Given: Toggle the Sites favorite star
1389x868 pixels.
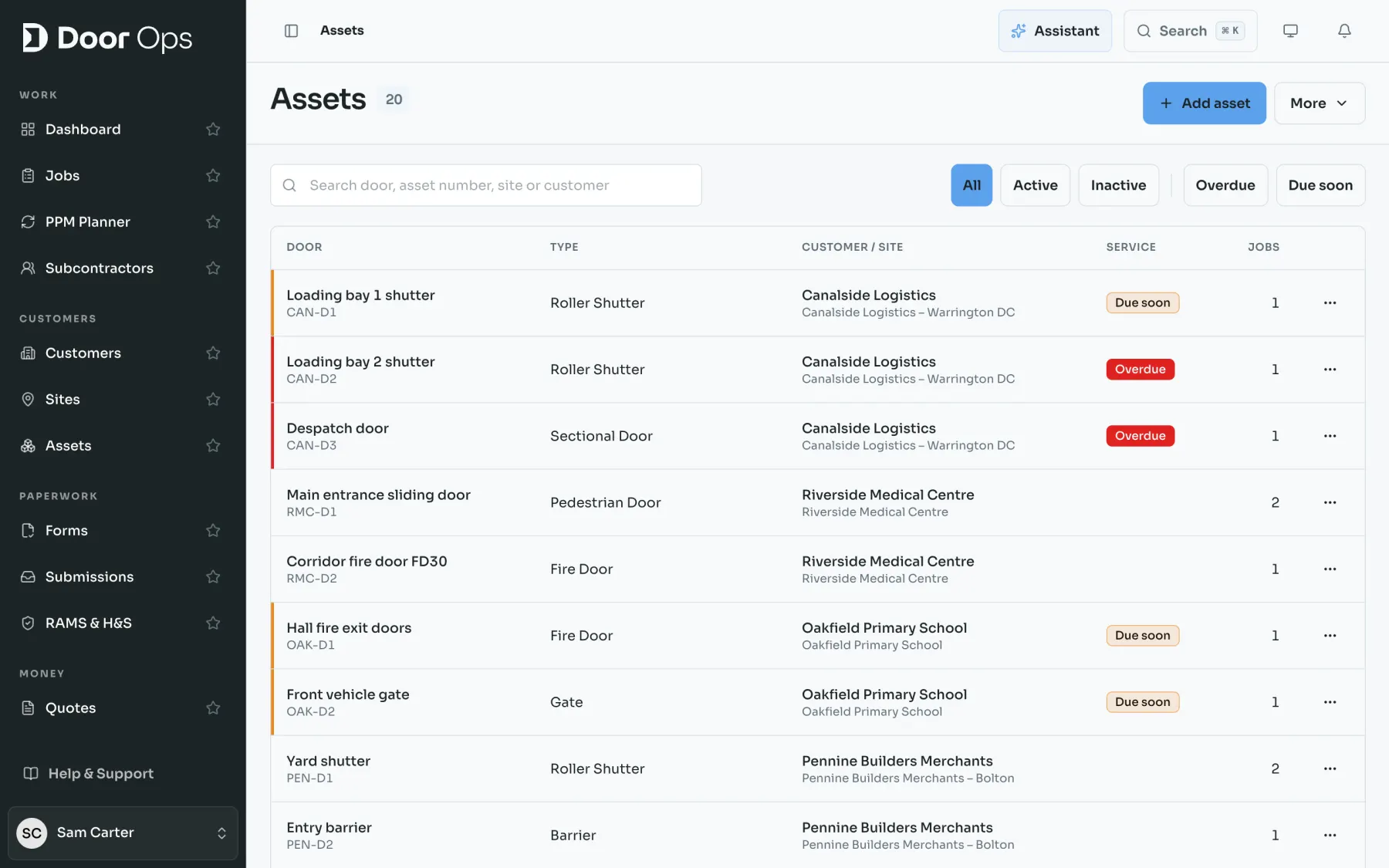Looking at the screenshot, I should coord(213,400).
